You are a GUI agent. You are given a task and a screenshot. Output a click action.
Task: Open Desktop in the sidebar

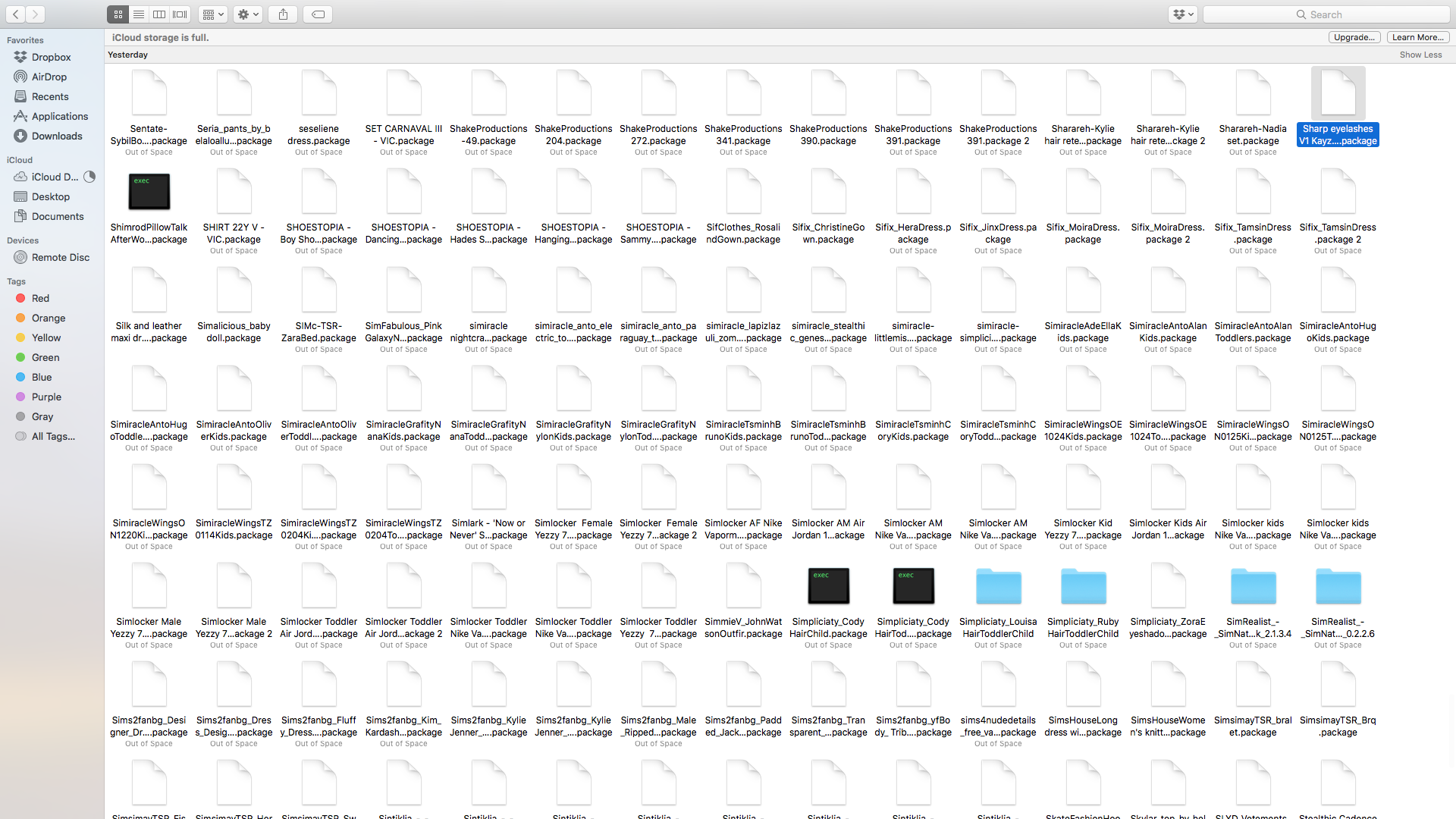(x=52, y=196)
